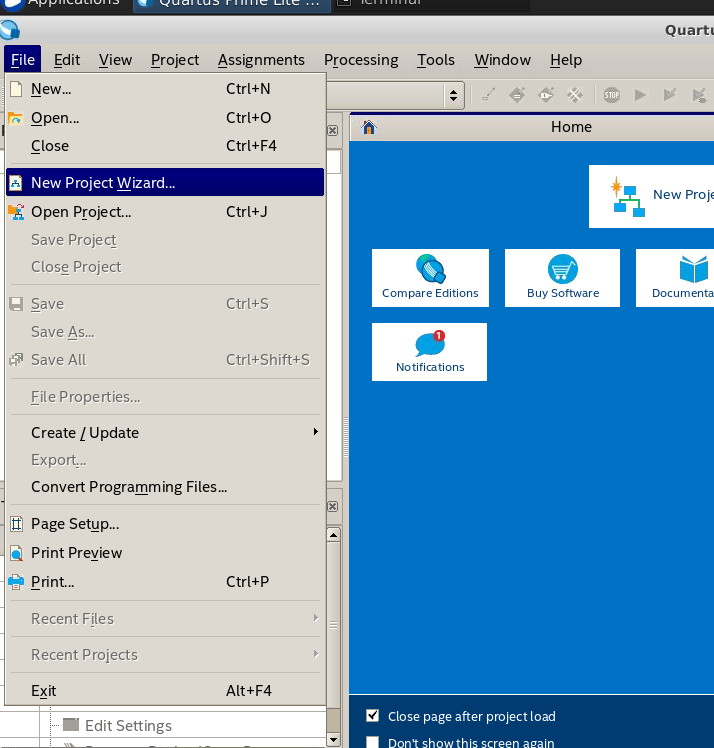Click the Start Compilation play icon
Viewport: 714px width, 748px height.
640,95
